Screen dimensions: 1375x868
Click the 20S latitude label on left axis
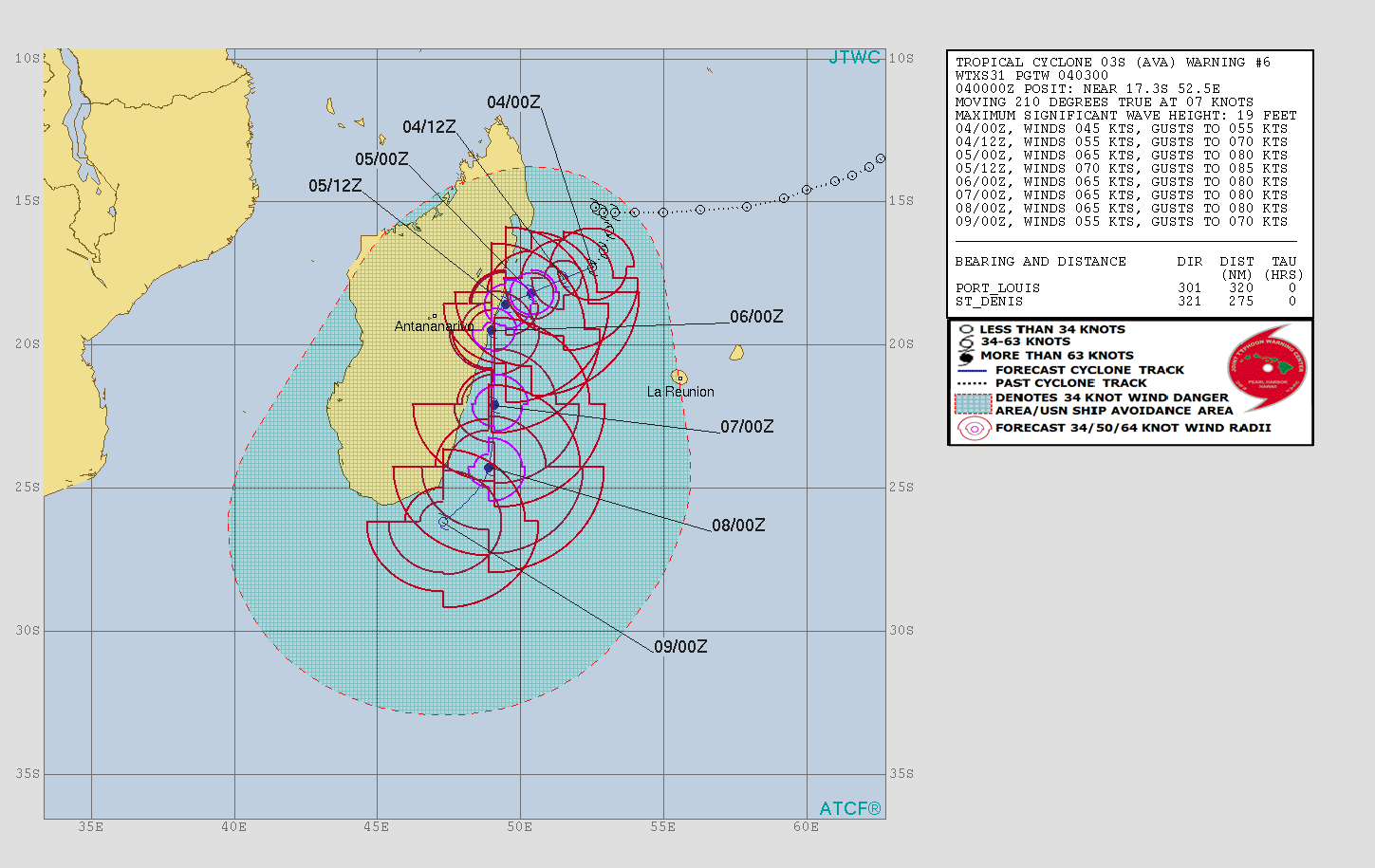pyautogui.click(x=28, y=344)
